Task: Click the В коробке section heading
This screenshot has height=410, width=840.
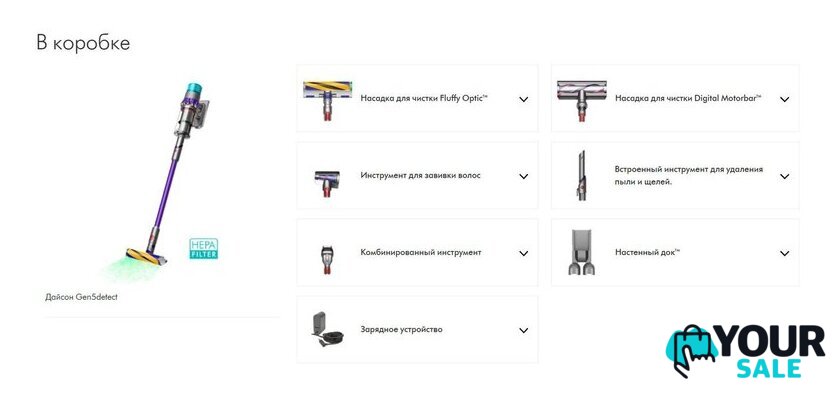Action: [x=83, y=42]
